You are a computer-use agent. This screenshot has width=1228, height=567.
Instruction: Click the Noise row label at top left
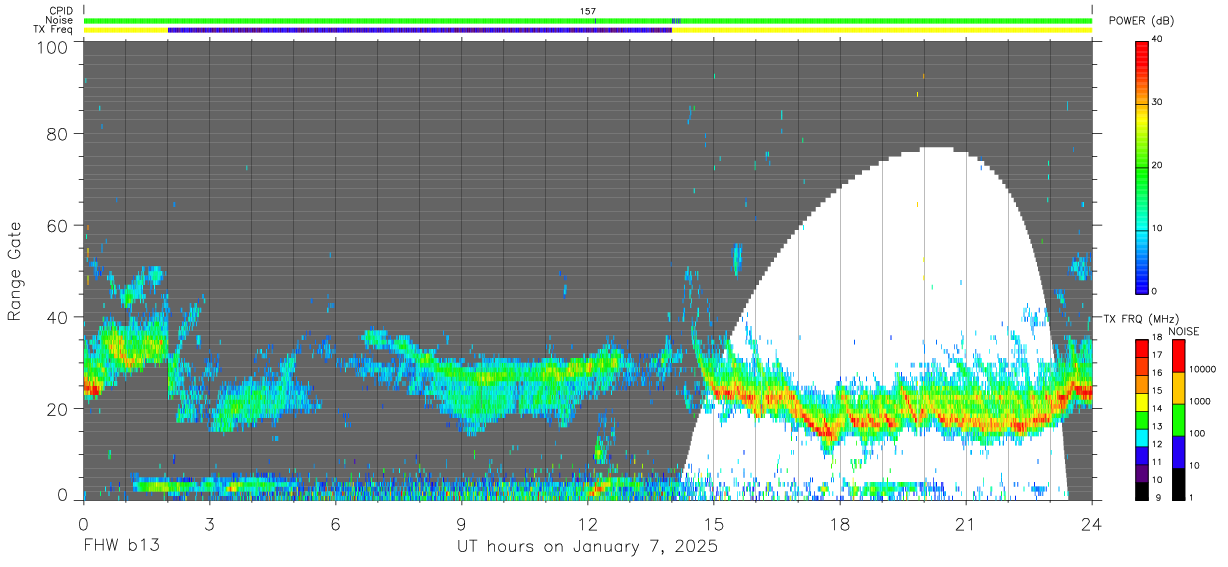click(x=59, y=20)
